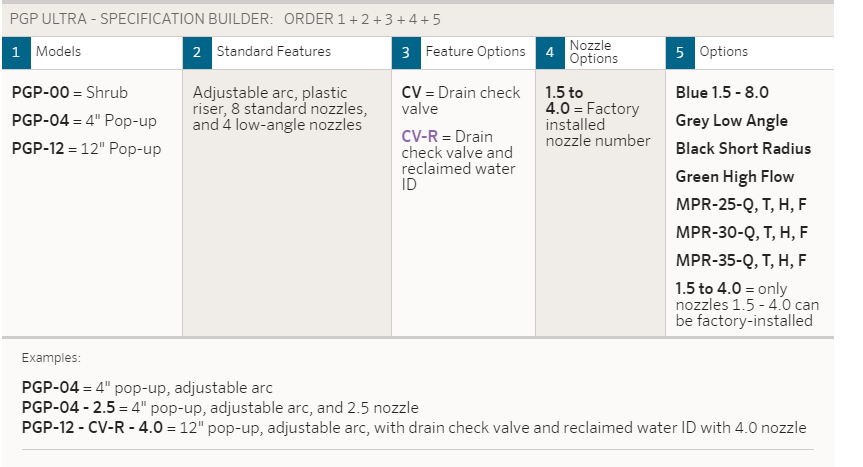Select the Grey Low Angle option

click(x=731, y=120)
